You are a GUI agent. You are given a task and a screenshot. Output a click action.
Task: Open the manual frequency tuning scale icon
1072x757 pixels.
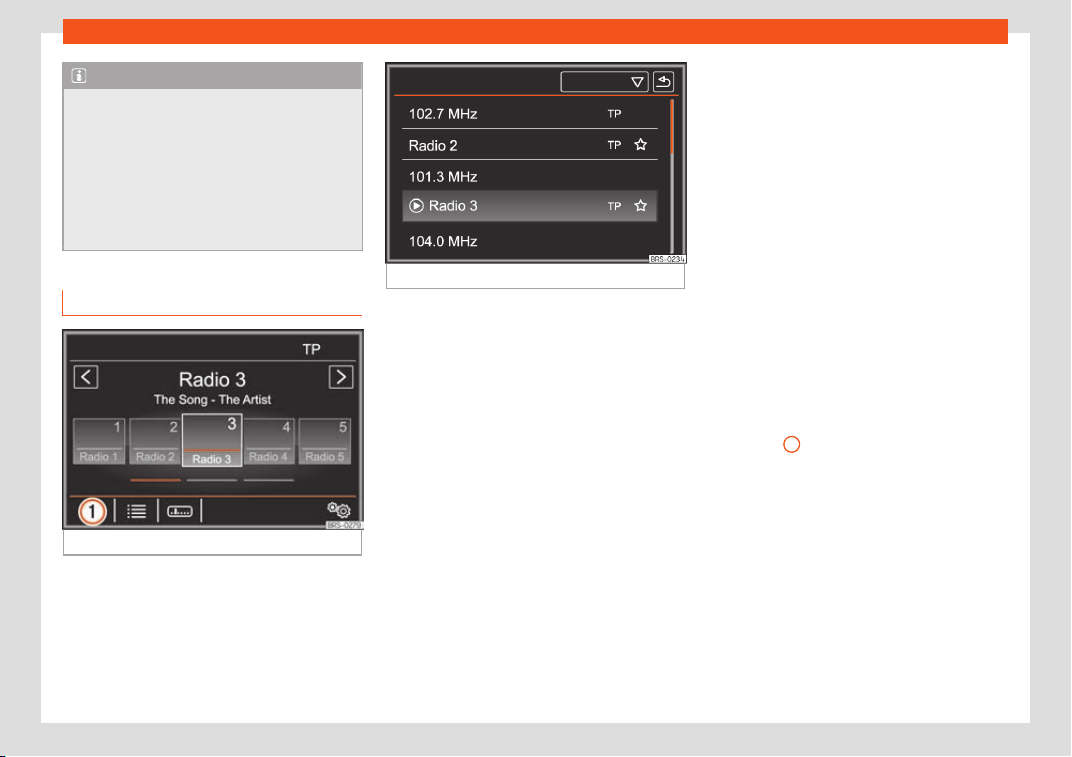180,512
